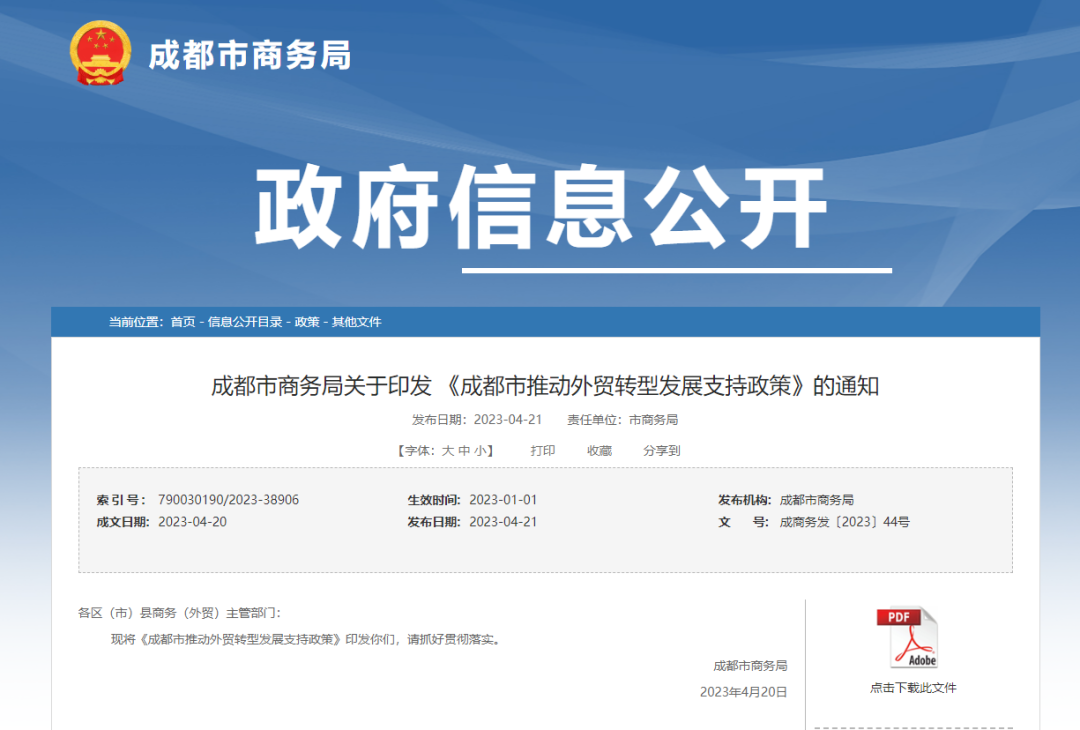The width and height of the screenshot is (1080, 730).
Task: Go to 首页 in the breadcrumb
Action: pos(183,322)
